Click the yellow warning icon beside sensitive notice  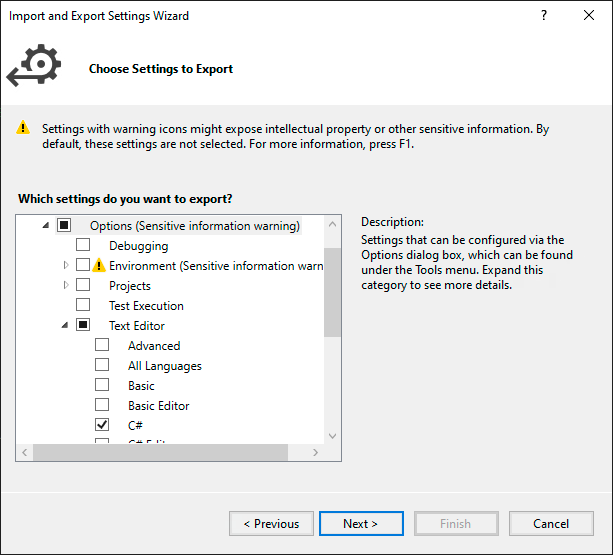click(x=23, y=127)
